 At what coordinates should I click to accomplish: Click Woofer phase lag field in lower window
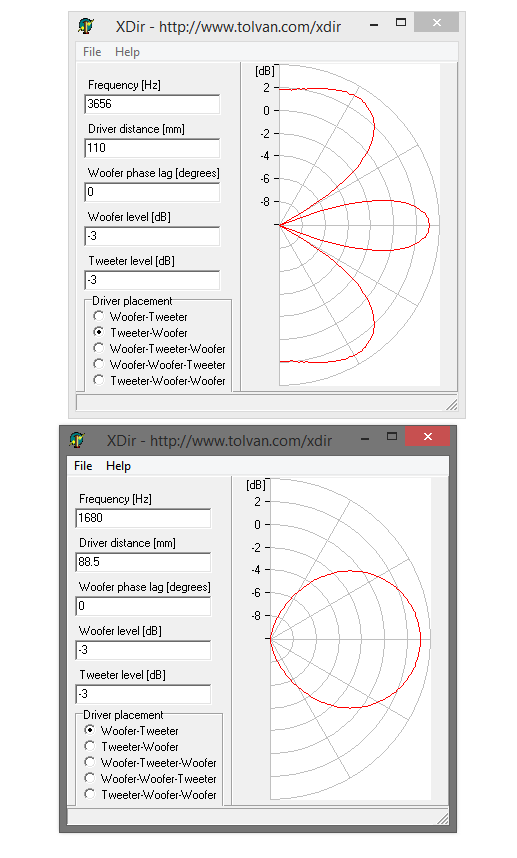click(143, 606)
